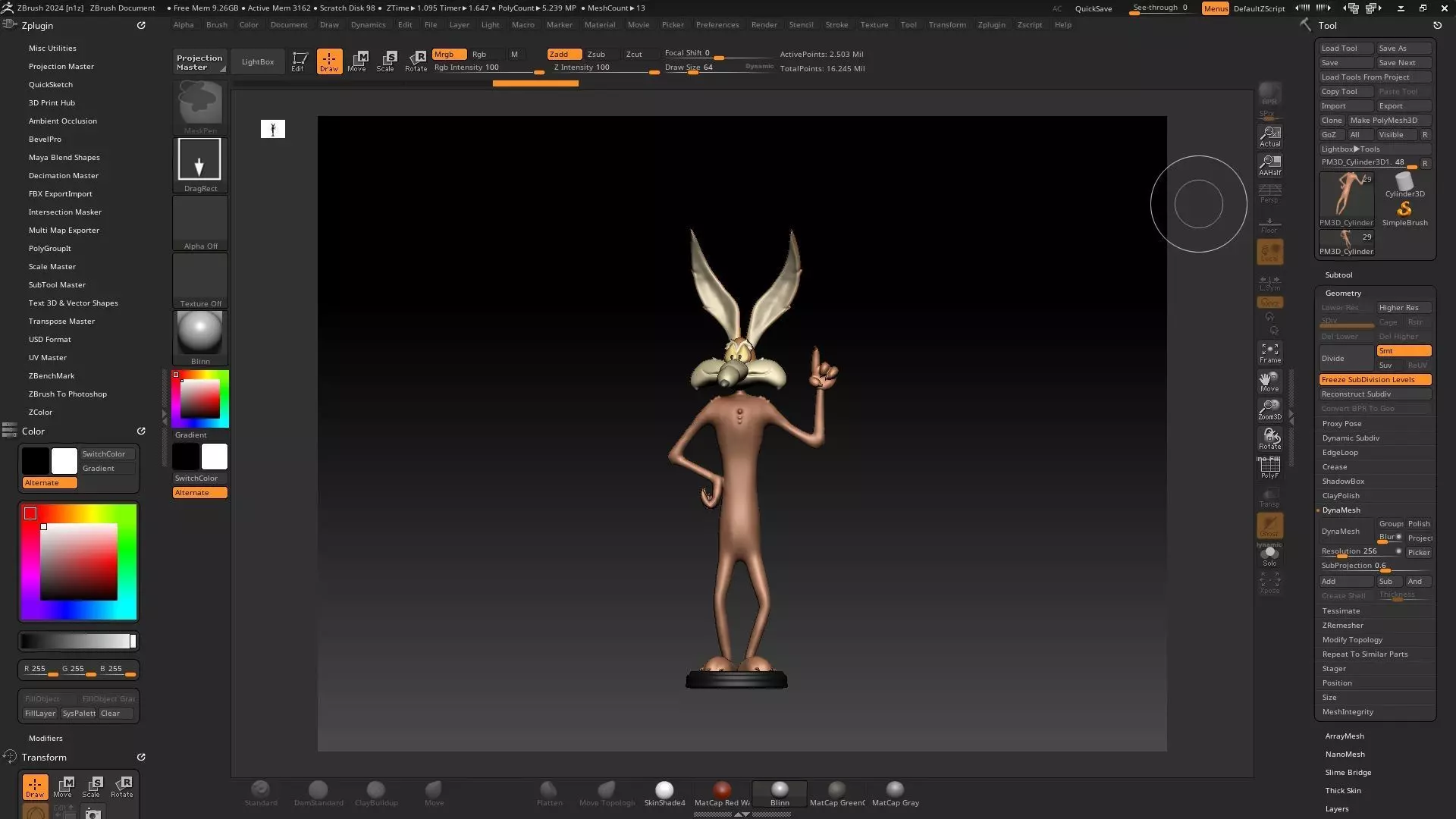
Task: Click the Make PolyMesh3D button
Action: (1389, 120)
